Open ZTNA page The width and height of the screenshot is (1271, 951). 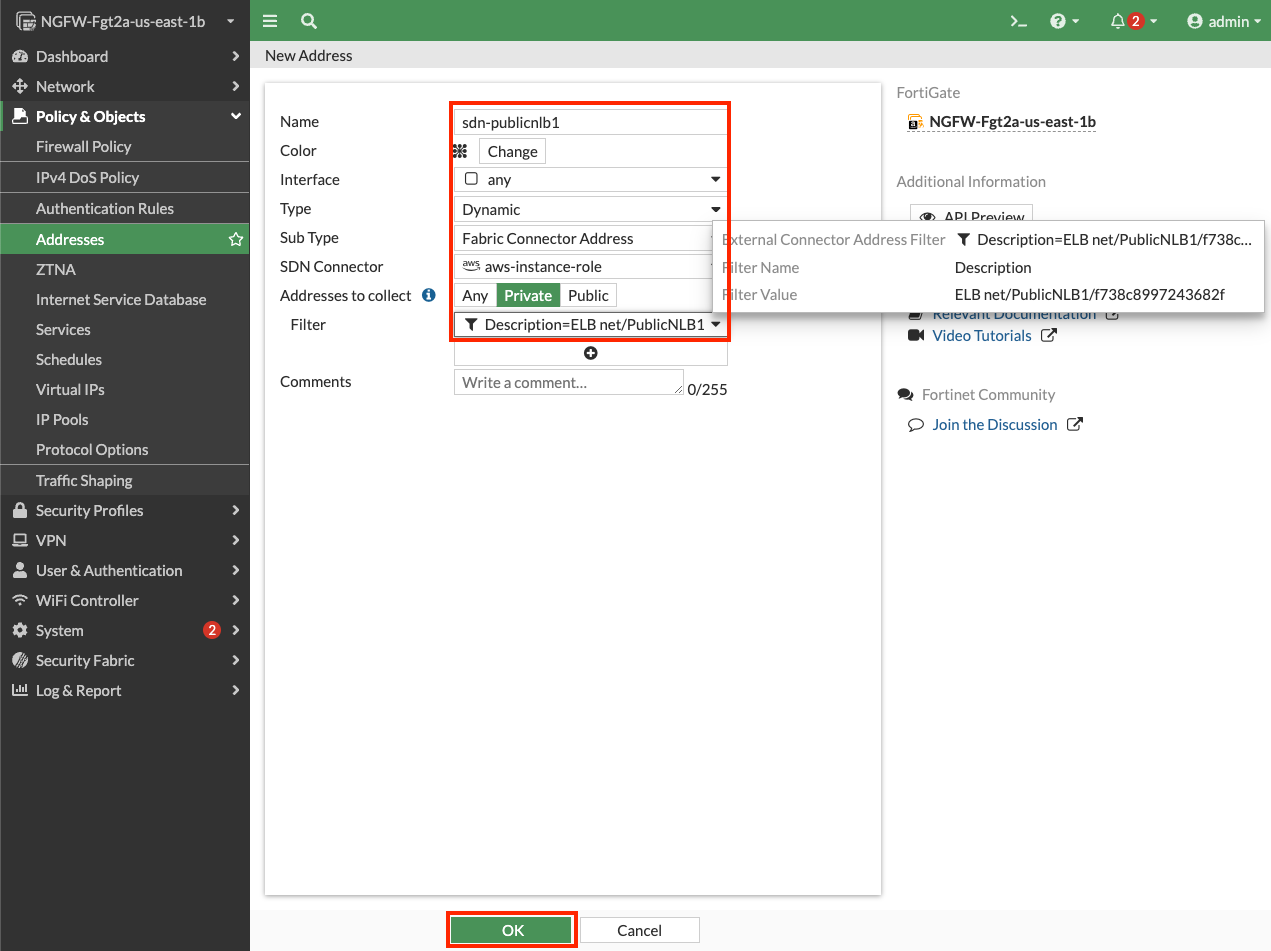[x=56, y=269]
